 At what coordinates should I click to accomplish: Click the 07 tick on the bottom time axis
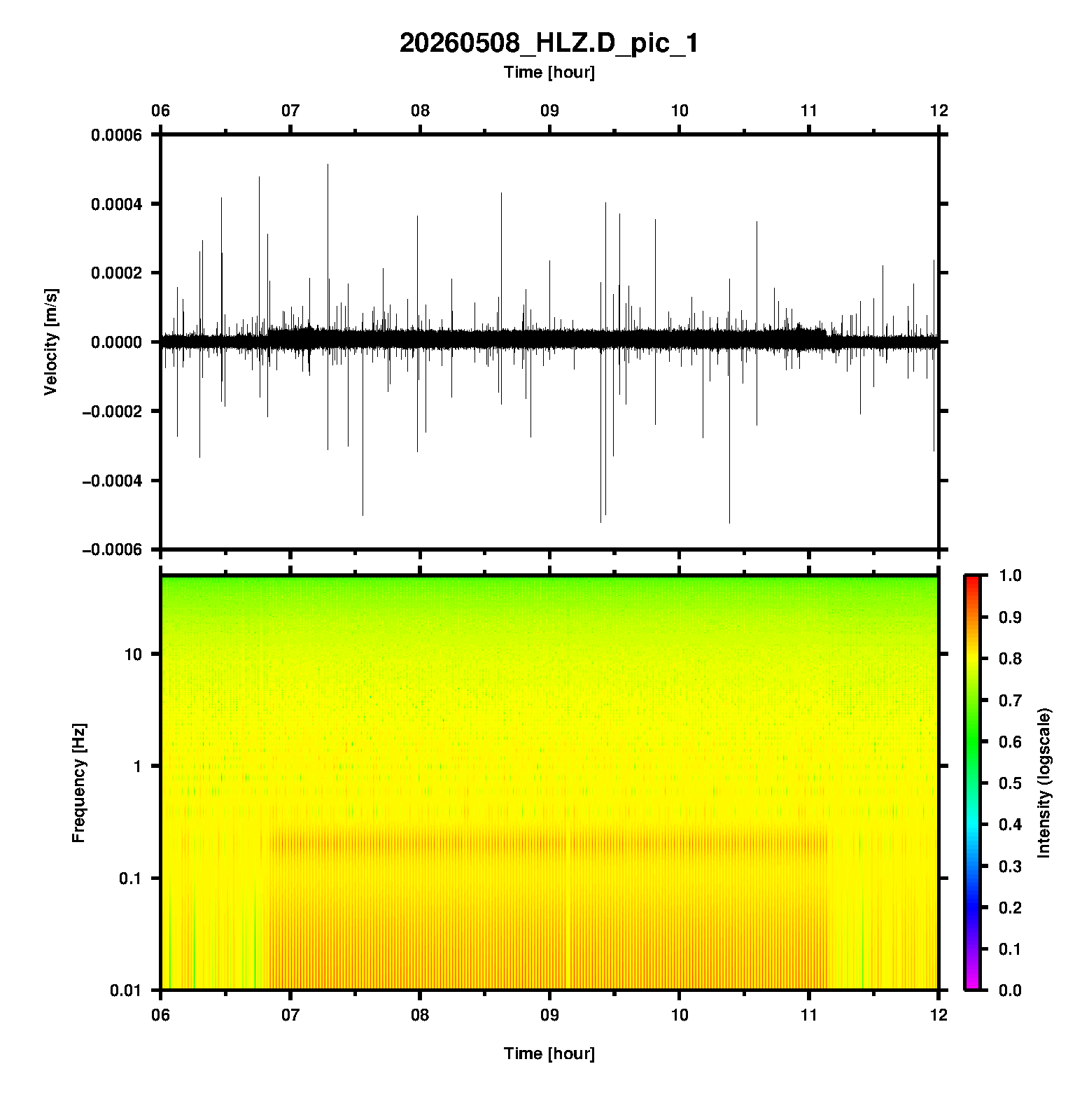coord(290,1014)
